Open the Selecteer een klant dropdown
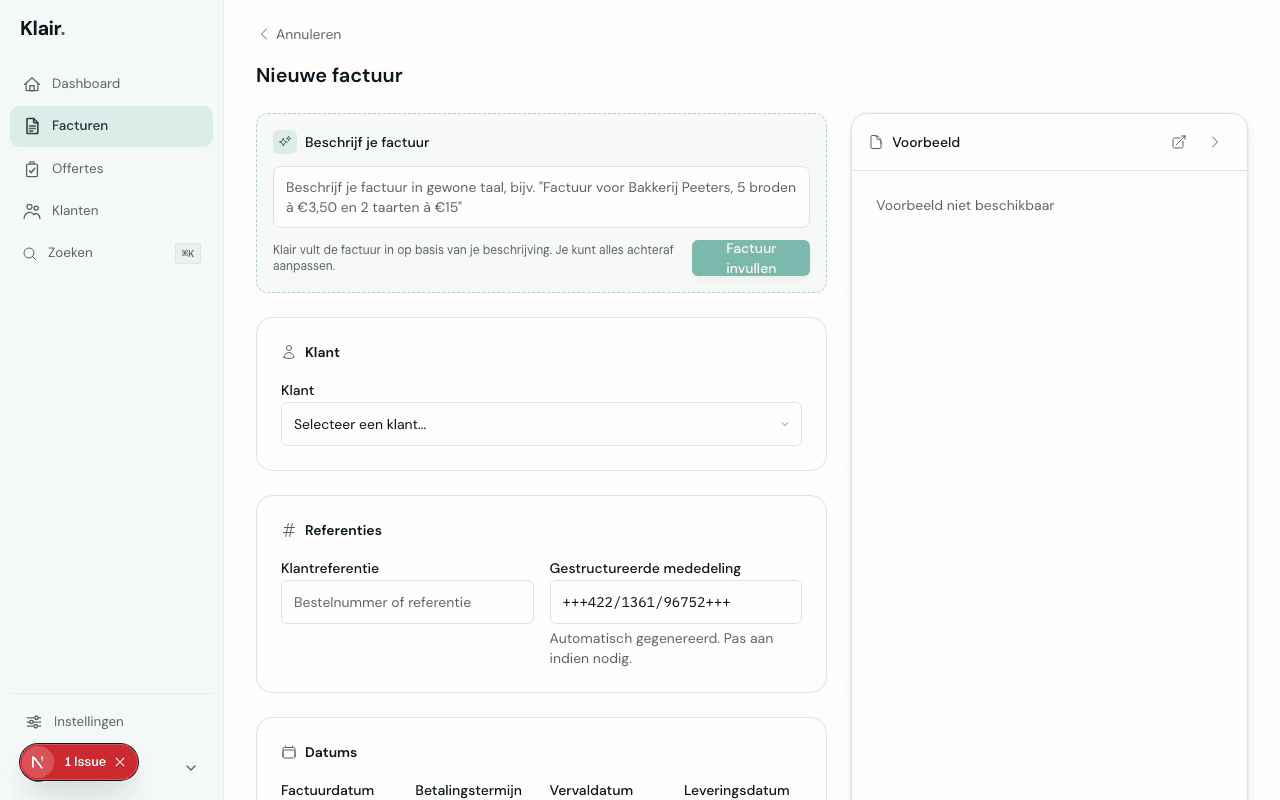 tap(541, 424)
